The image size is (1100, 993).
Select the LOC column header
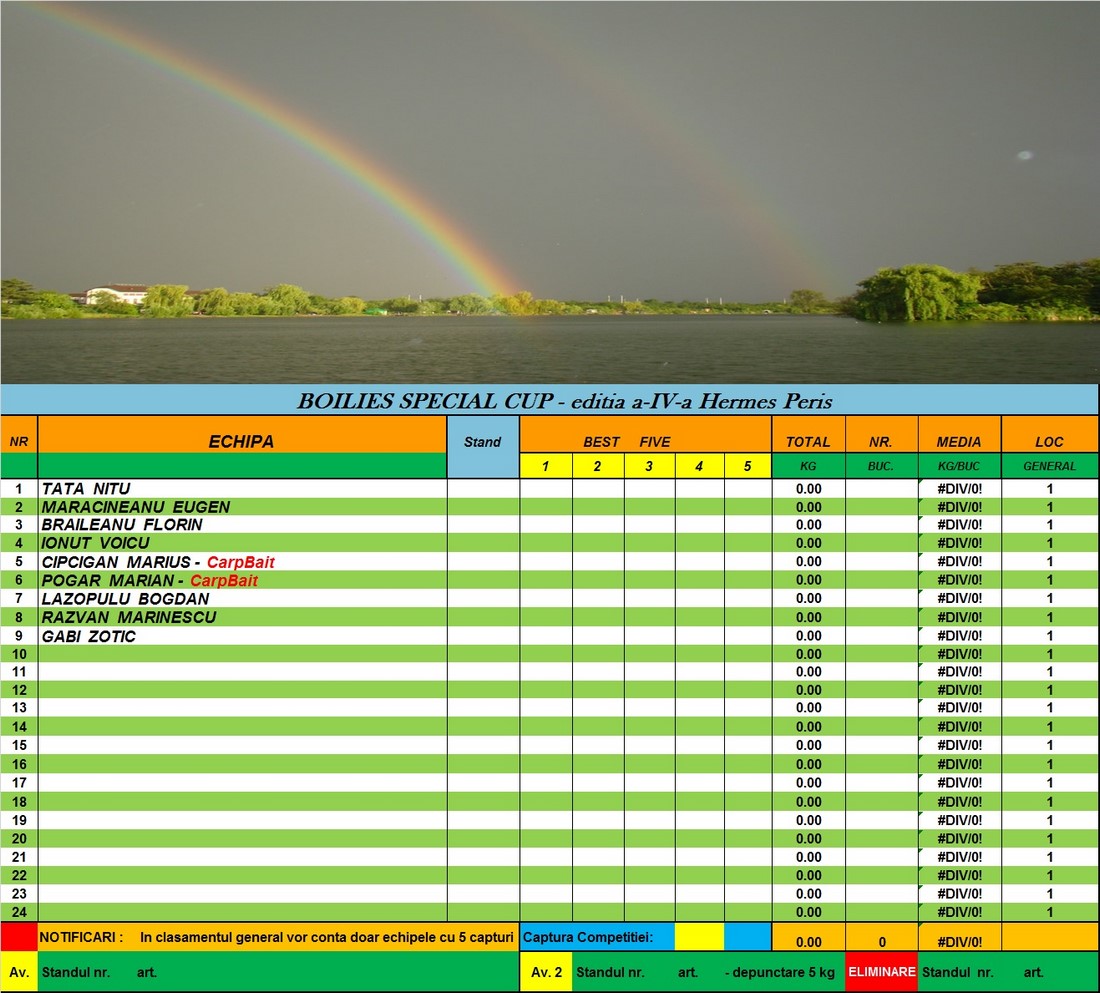point(1049,441)
